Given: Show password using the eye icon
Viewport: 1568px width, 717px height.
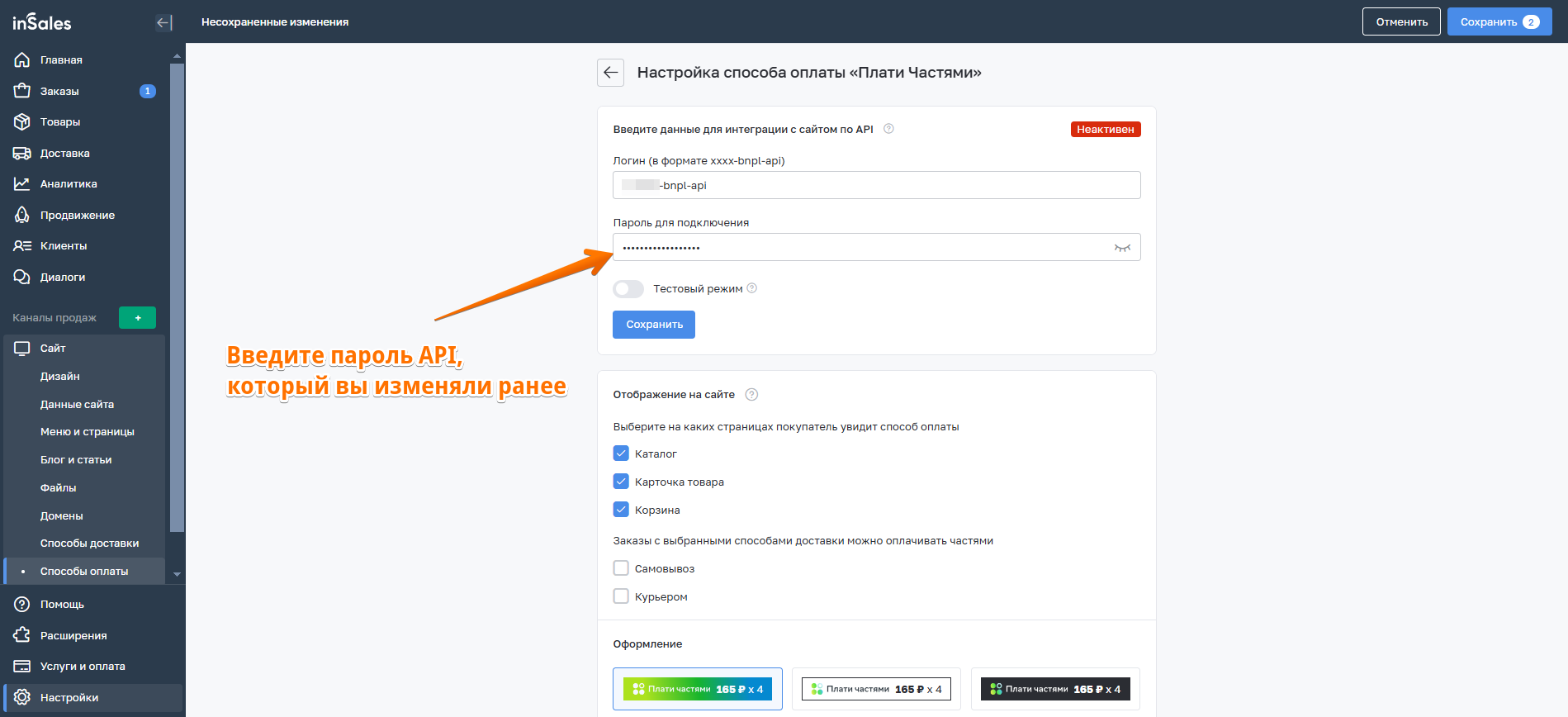Looking at the screenshot, I should 1121,248.
